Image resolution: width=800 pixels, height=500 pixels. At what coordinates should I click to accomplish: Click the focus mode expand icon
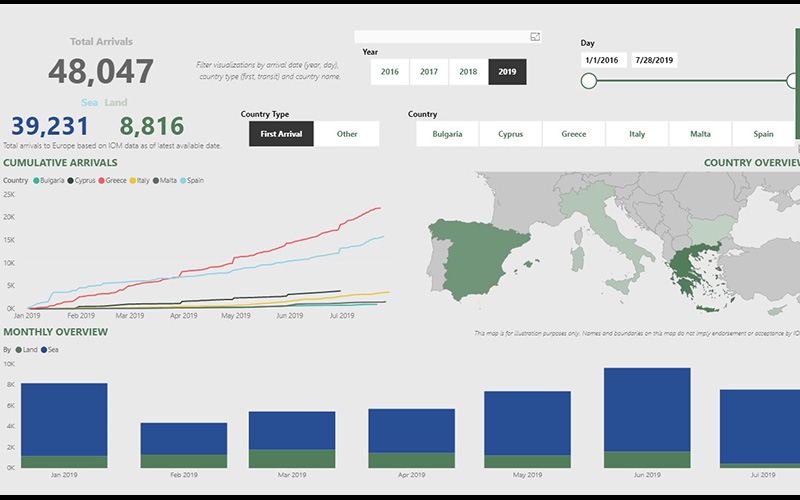point(535,37)
